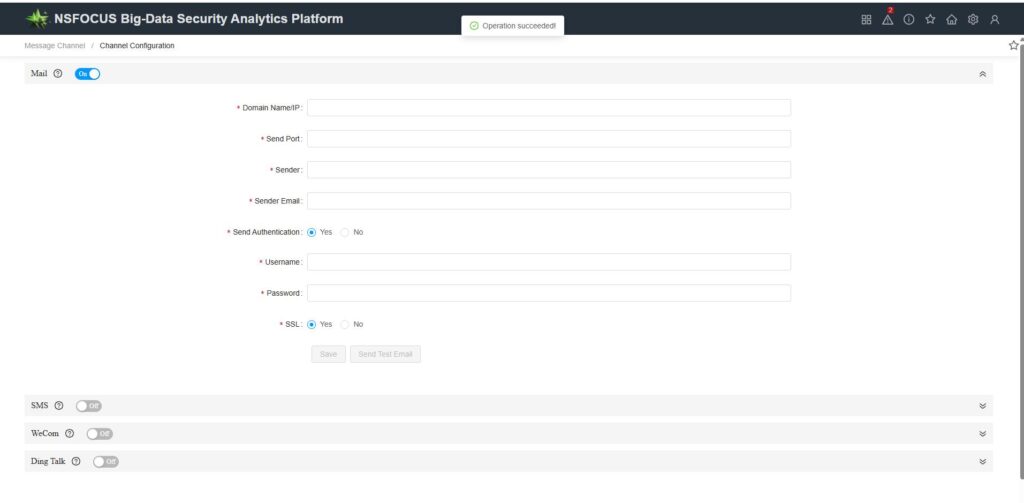Go to home via house icon
The height and width of the screenshot is (503, 1024).
pos(951,19)
